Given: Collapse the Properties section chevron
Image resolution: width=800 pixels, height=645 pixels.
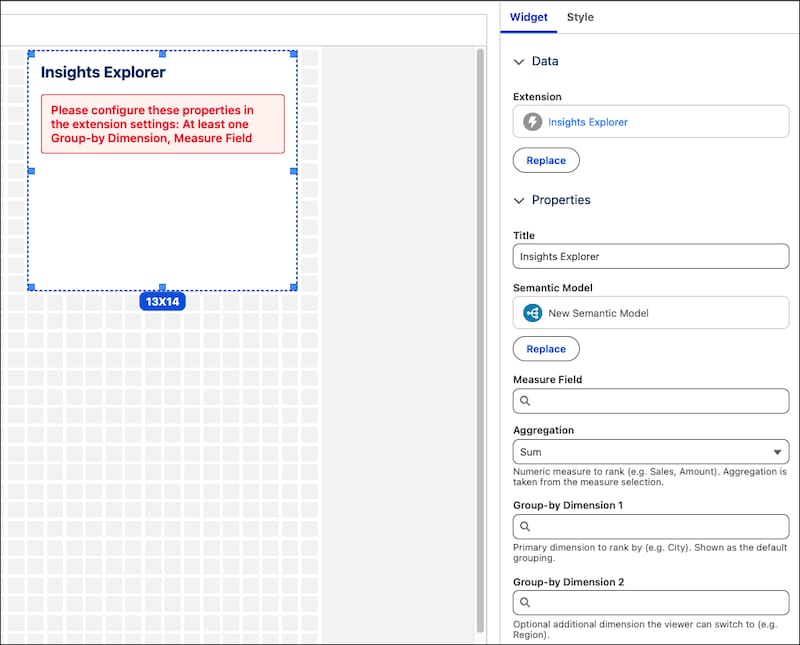Looking at the screenshot, I should (x=519, y=201).
